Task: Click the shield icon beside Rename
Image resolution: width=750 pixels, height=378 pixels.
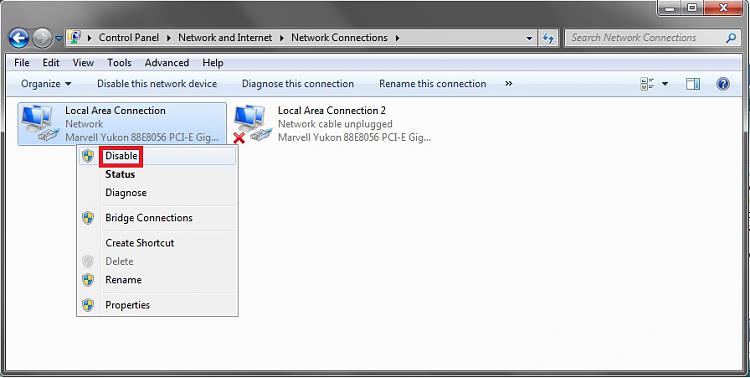Action: [x=88, y=280]
